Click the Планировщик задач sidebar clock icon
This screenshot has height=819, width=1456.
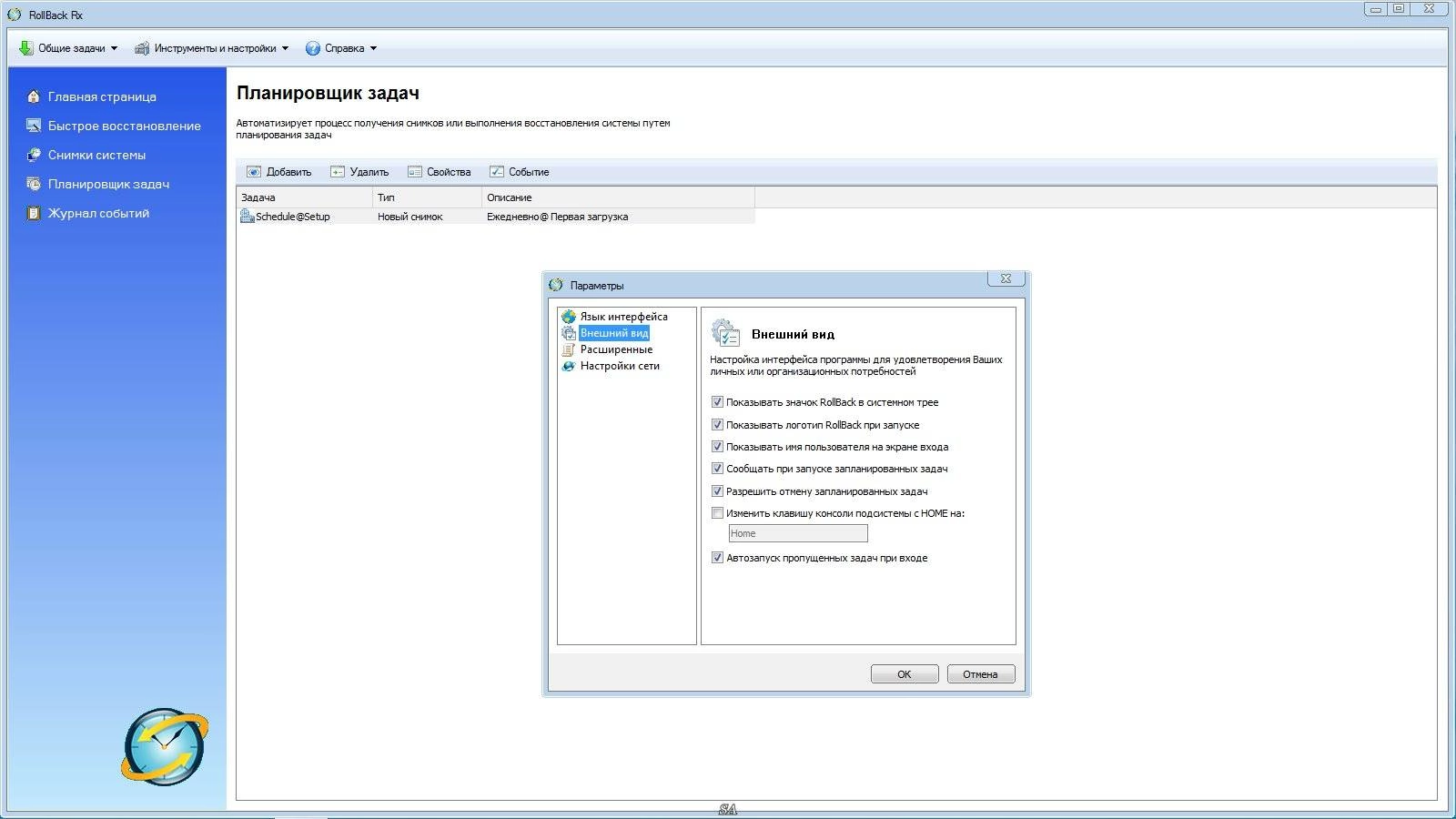(x=34, y=184)
